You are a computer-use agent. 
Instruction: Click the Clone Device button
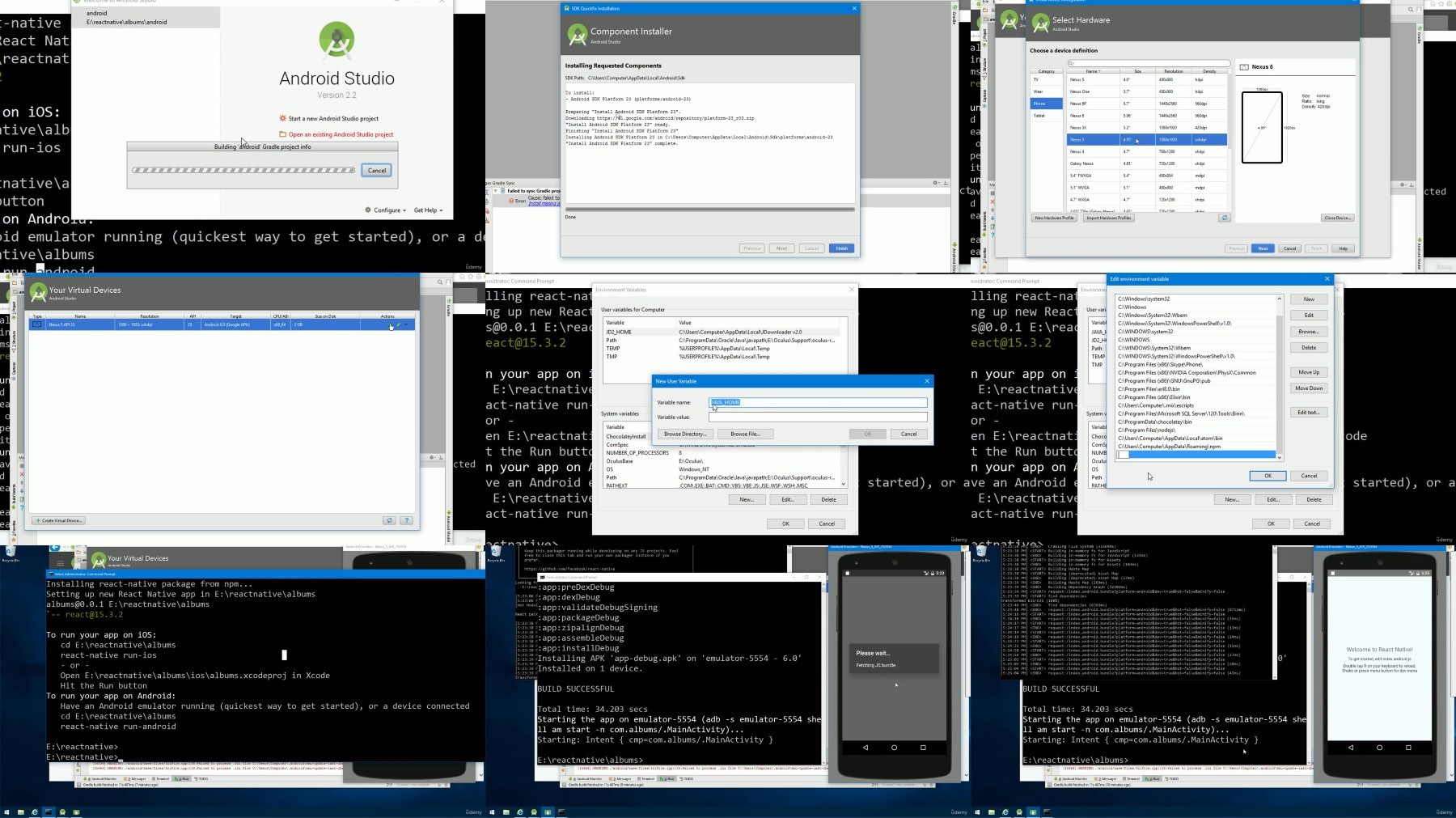(x=1337, y=218)
